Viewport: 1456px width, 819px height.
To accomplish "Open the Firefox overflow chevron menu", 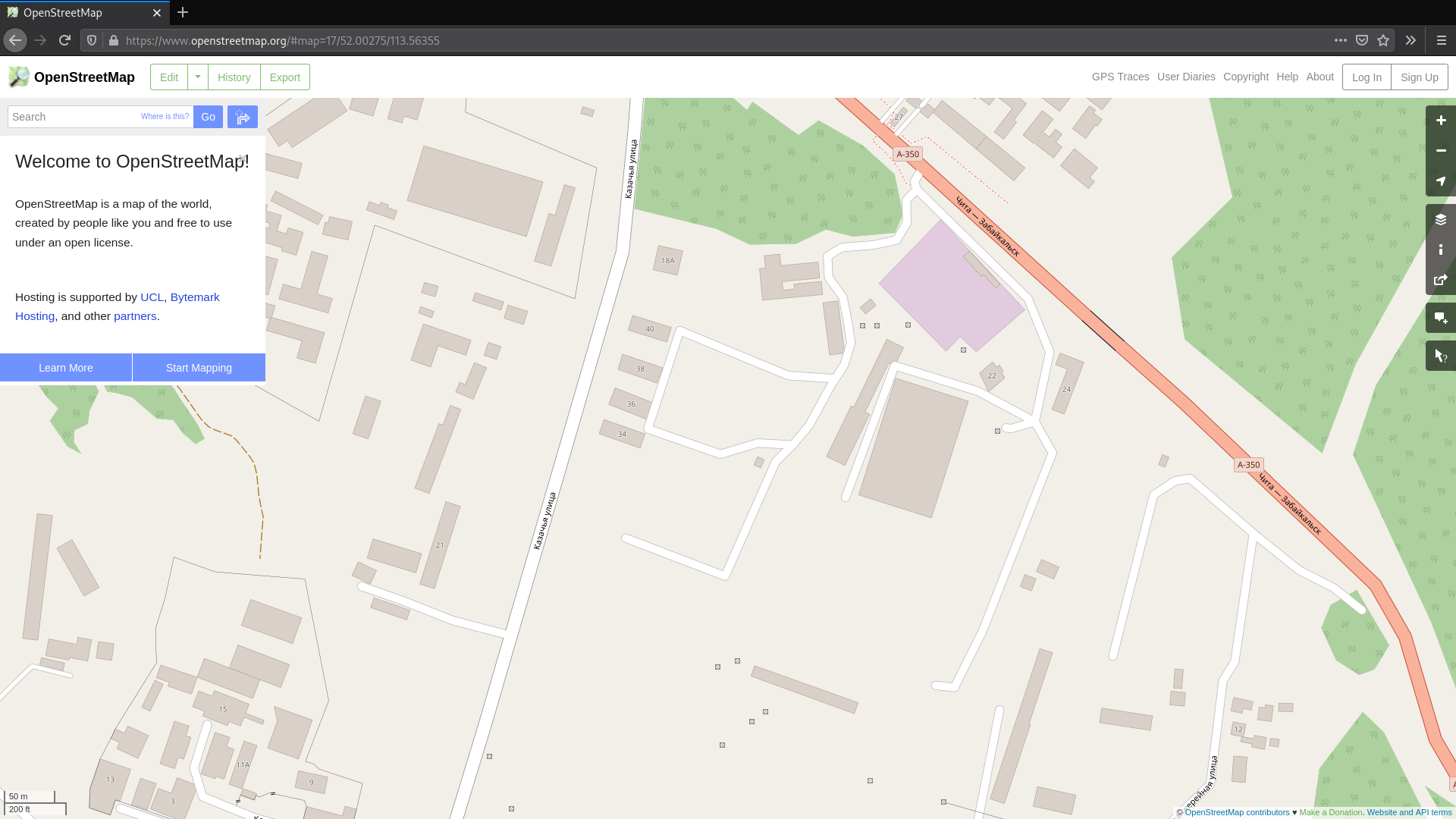I will (x=1410, y=40).
